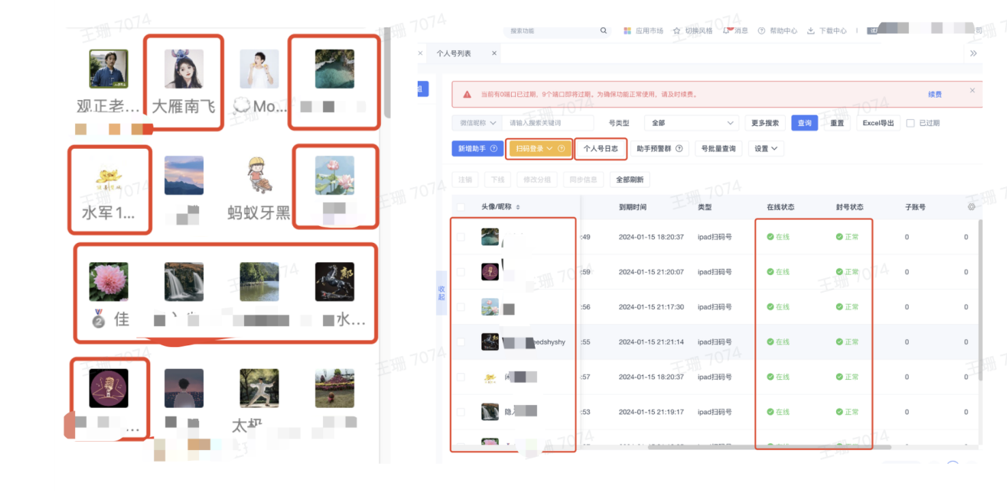Click the contact grid's vertical scrollbar
This screenshot has height=491, width=1007.
click(387, 72)
